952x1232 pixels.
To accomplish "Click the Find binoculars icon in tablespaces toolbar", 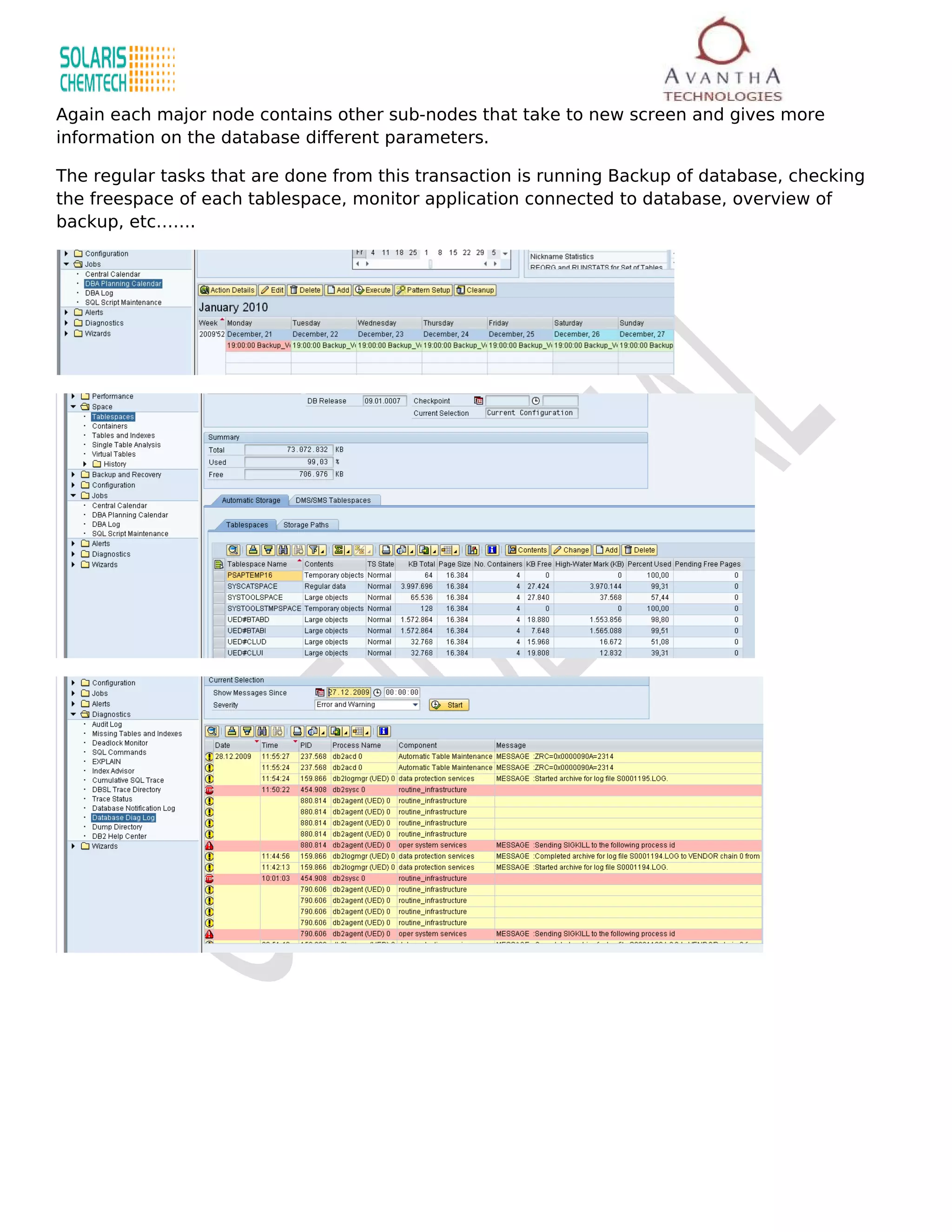I will 284,550.
